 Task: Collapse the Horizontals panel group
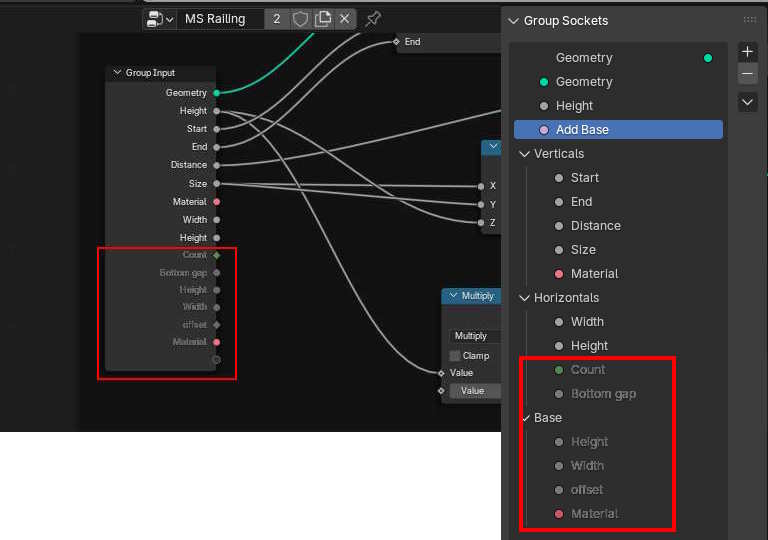(x=525, y=298)
